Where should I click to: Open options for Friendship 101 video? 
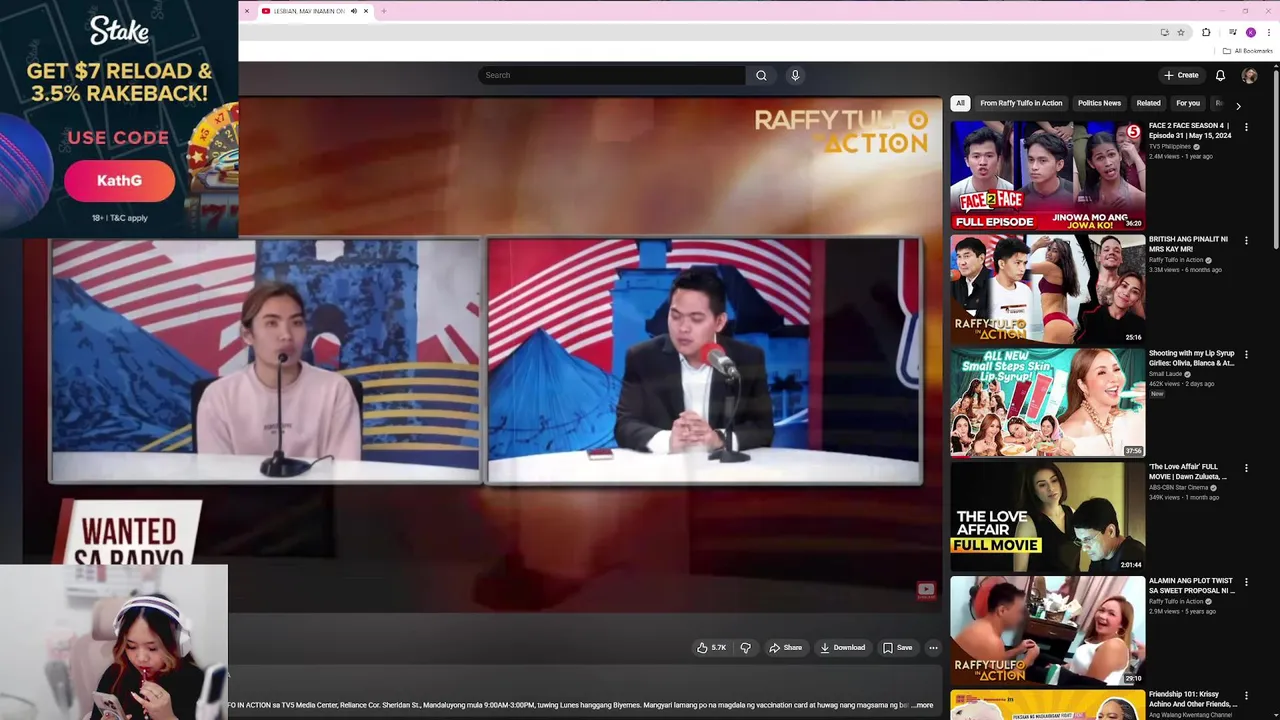coord(1246,695)
